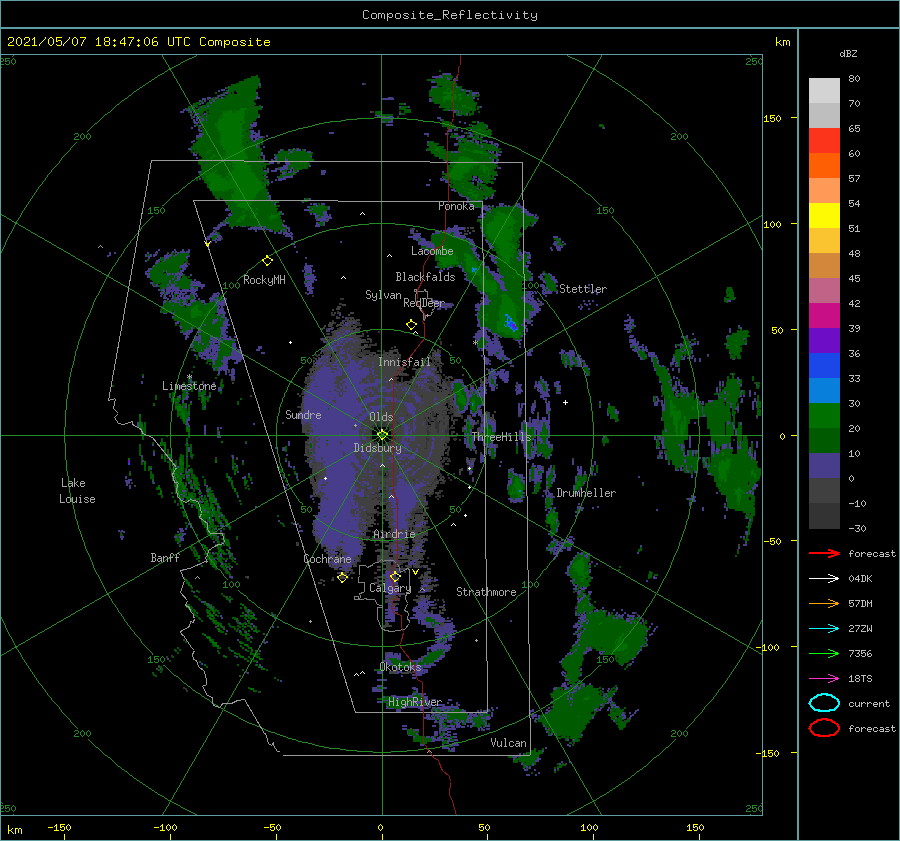Click the red forecast ellipse legend icon
Image resolution: width=900 pixels, height=841 pixels.
tap(824, 728)
